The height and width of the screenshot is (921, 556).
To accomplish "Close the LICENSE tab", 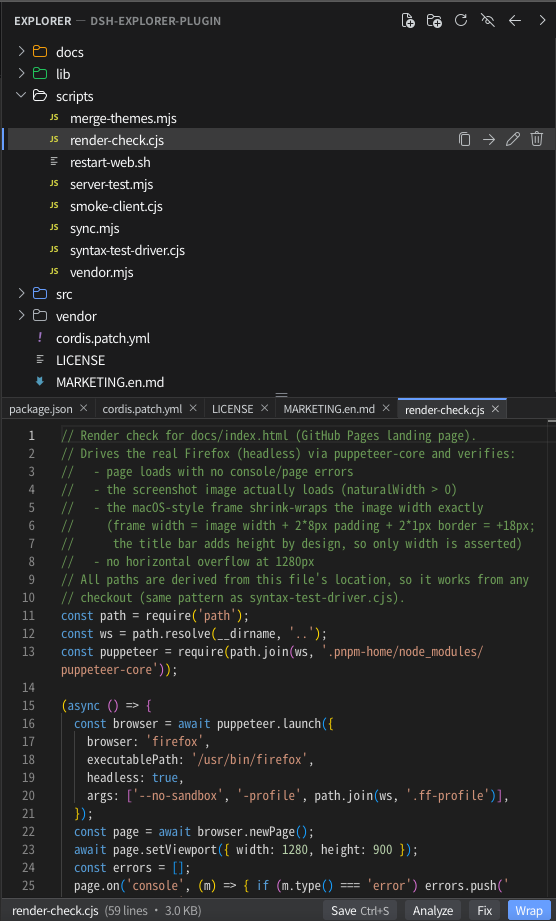I will click(264, 408).
